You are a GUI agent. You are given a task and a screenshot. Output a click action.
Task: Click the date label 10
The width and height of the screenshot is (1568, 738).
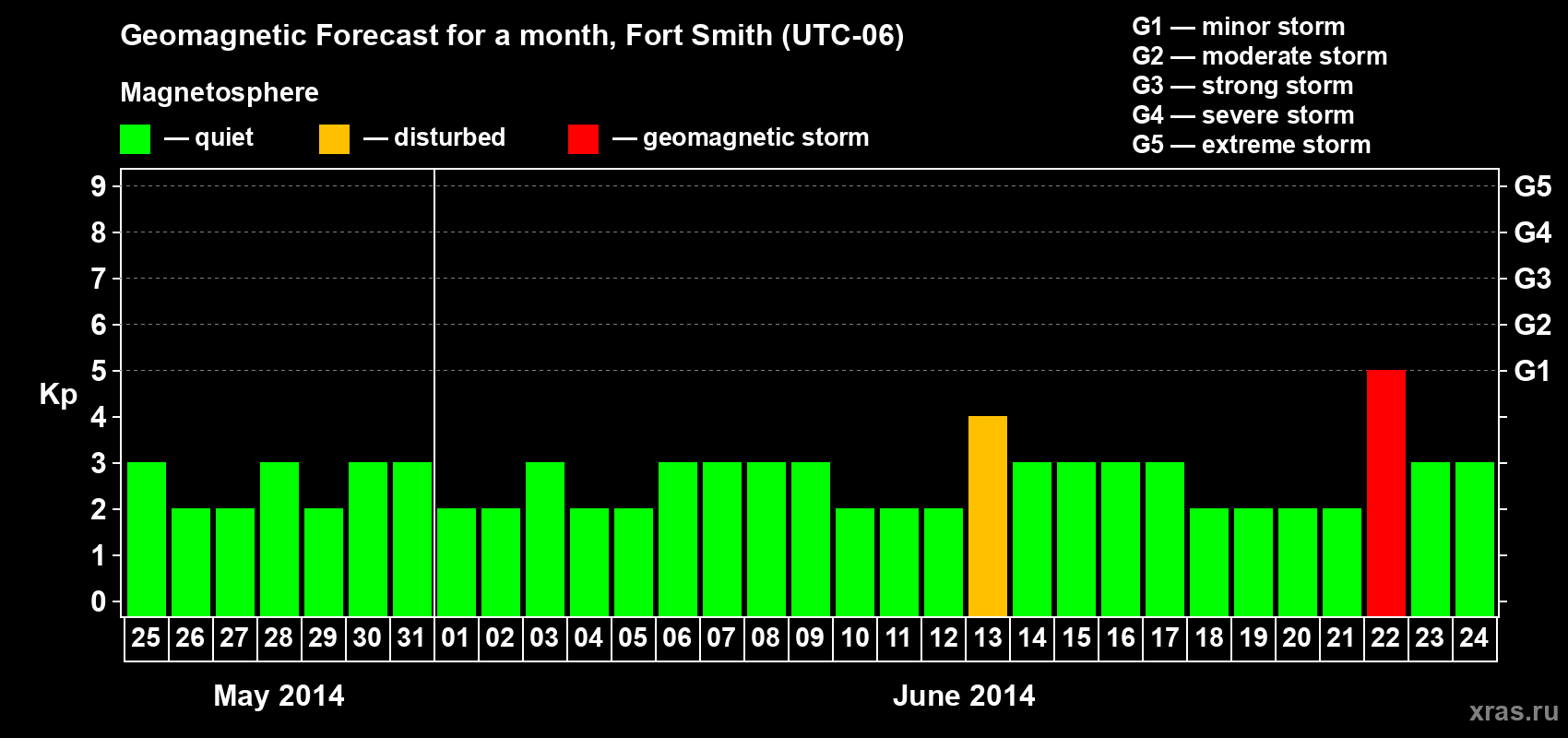854,637
